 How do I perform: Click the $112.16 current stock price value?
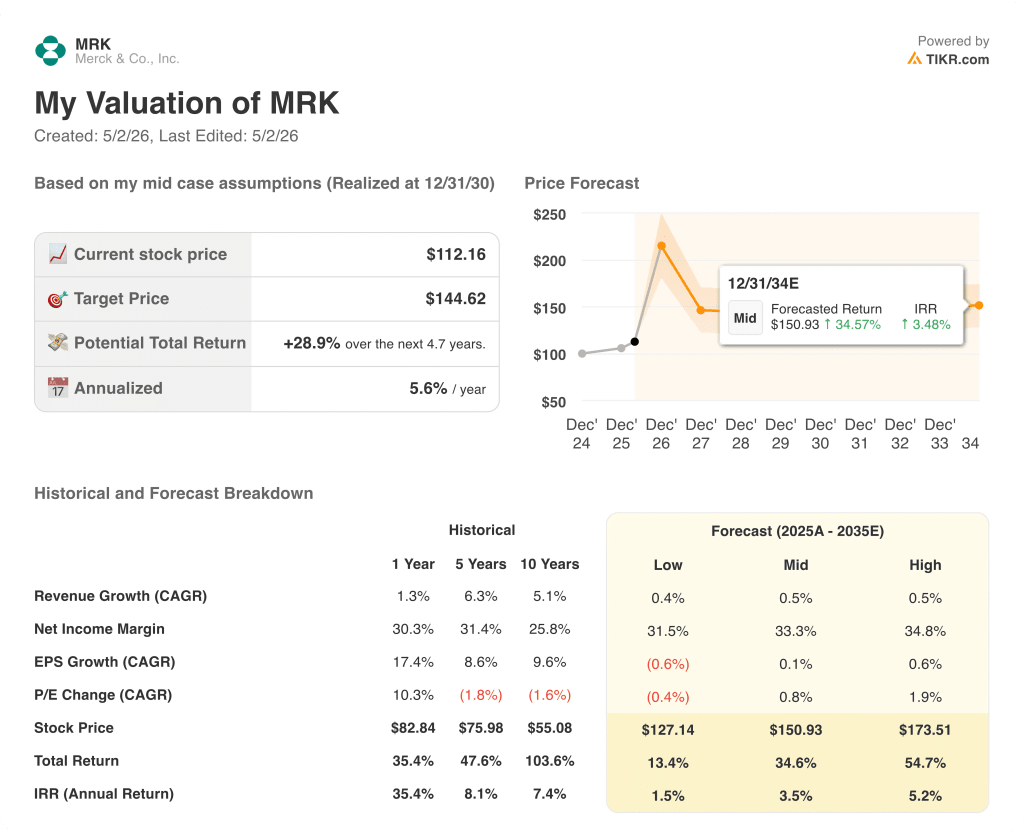(x=456, y=254)
